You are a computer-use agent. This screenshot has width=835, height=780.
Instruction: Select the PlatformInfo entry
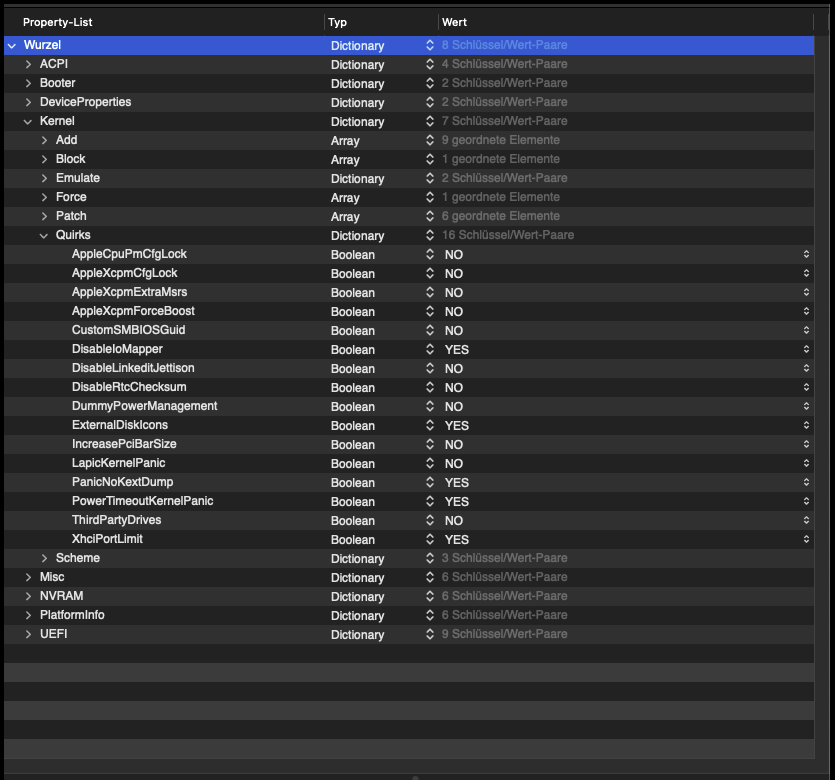pos(72,616)
